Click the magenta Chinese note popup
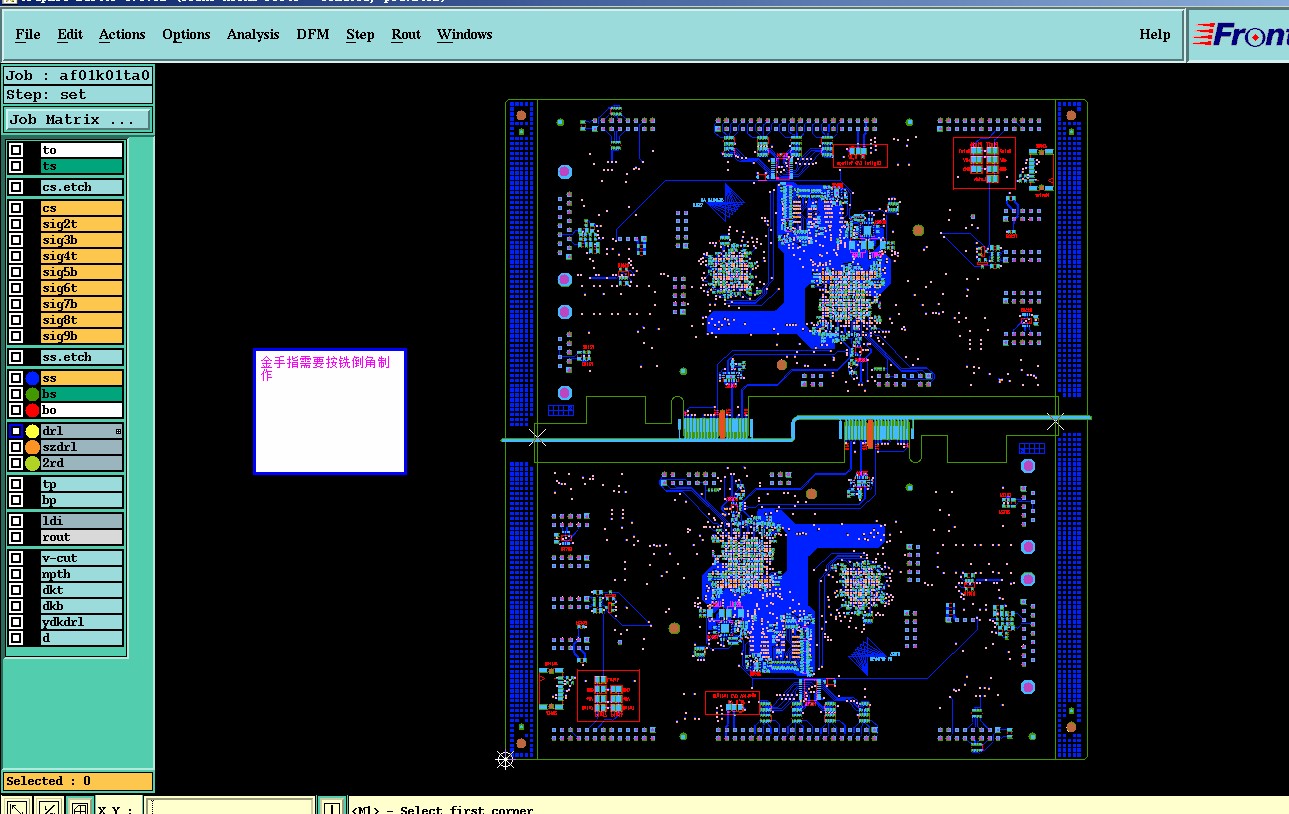The image size is (1289, 814). point(330,411)
